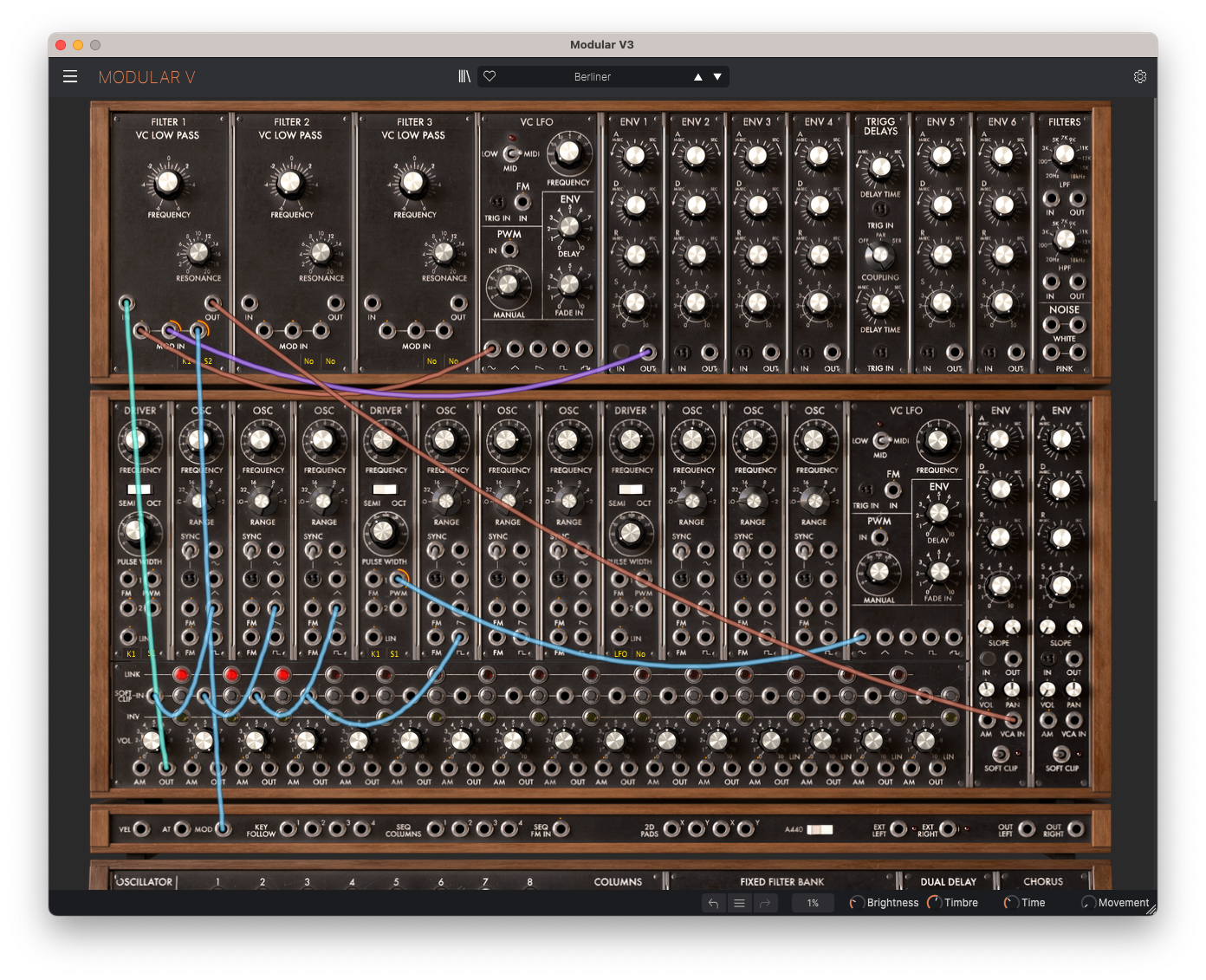Image resolution: width=1206 pixels, height=980 pixels.
Task: Toggle SEMI/OCT switch on middle Driver
Action: click(x=385, y=490)
